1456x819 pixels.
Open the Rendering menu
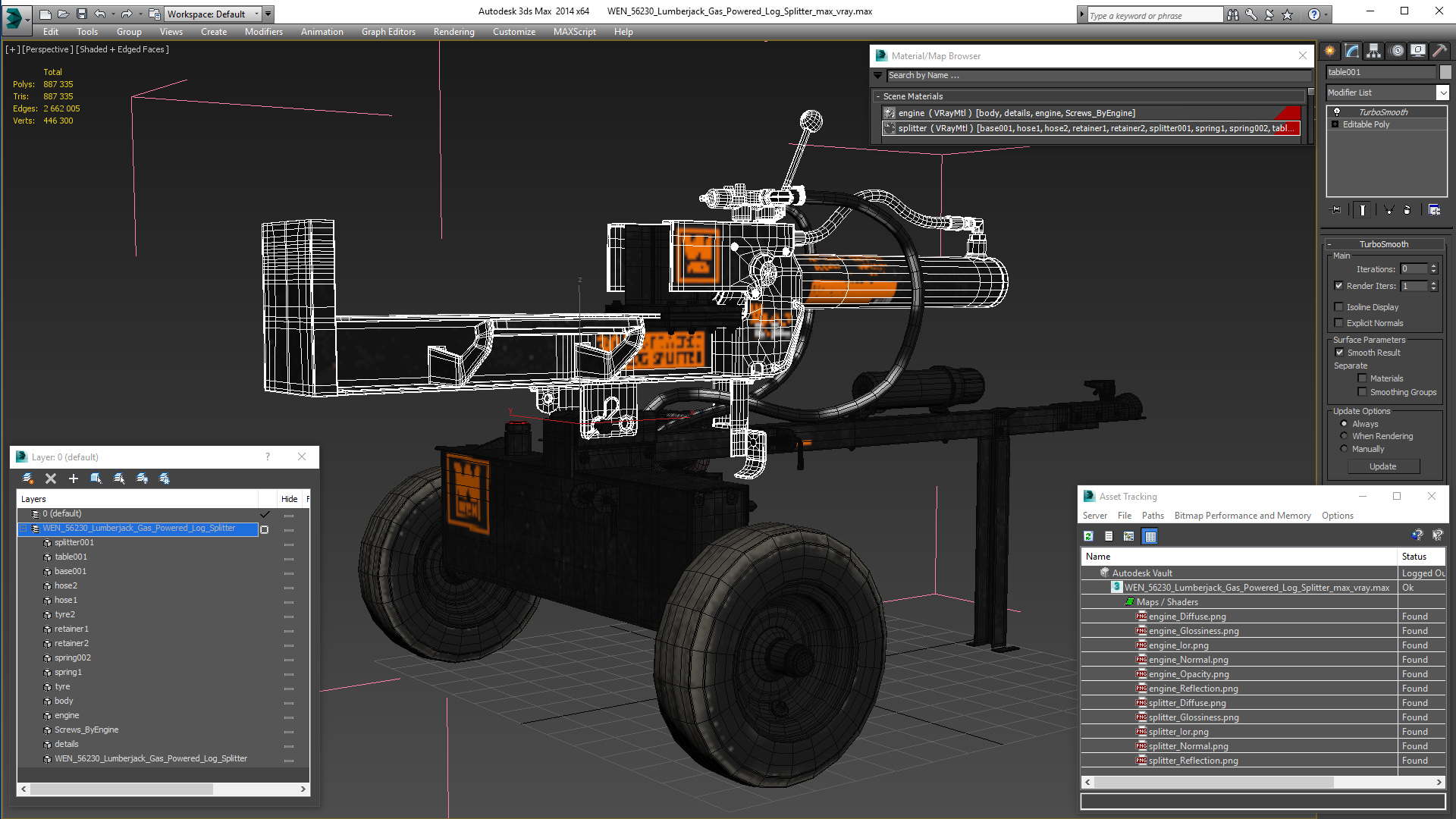(453, 32)
